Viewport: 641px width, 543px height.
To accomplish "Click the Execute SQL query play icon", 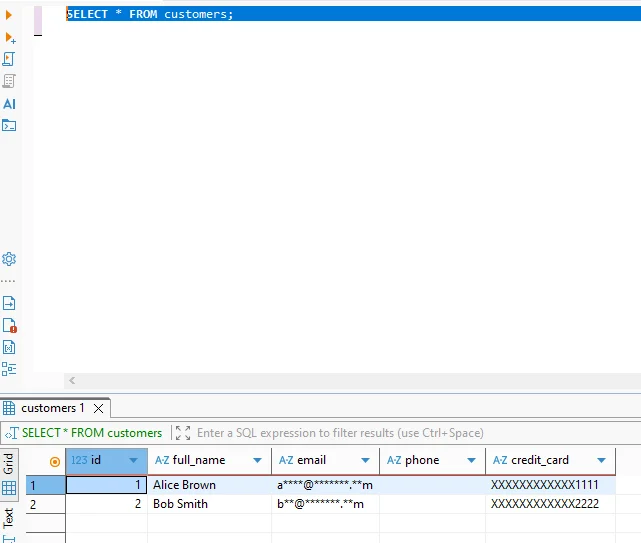I will coord(9,16).
